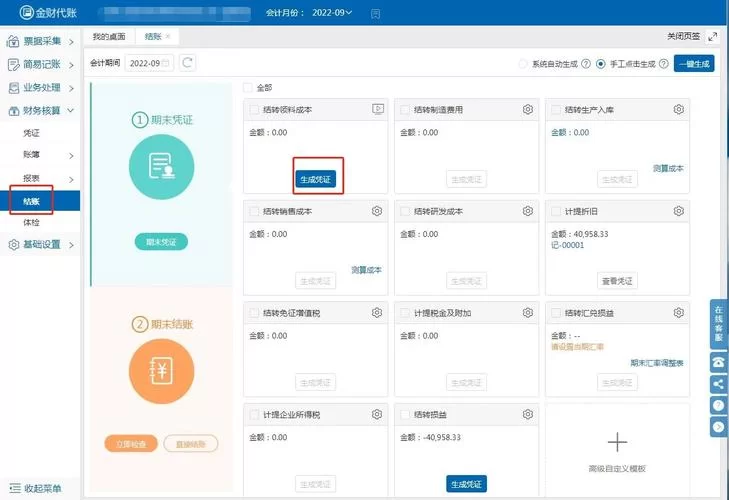Select the 系统自动生成 radio option

[523, 64]
